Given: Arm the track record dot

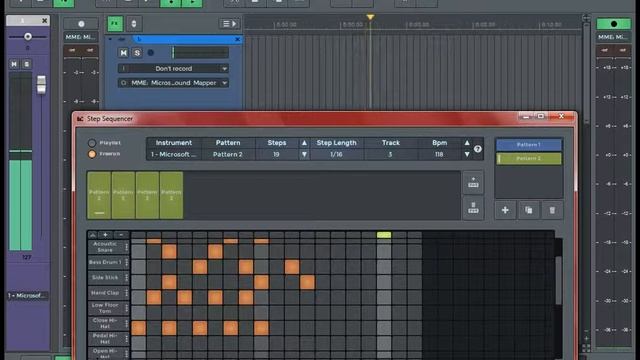Looking at the screenshot, I should pos(151,53).
